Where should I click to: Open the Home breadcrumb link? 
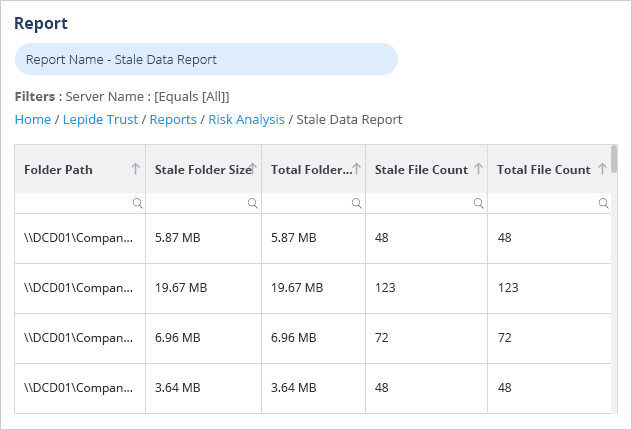tap(33, 119)
